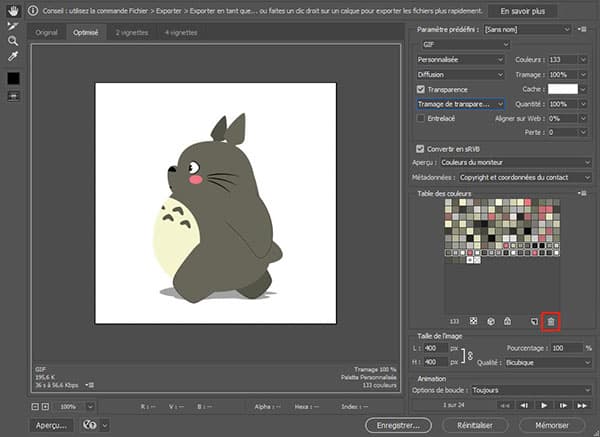The height and width of the screenshot is (437, 600).
Task: Open Aperçu Couleurs du moniteur dropdown
Action: click(515, 163)
